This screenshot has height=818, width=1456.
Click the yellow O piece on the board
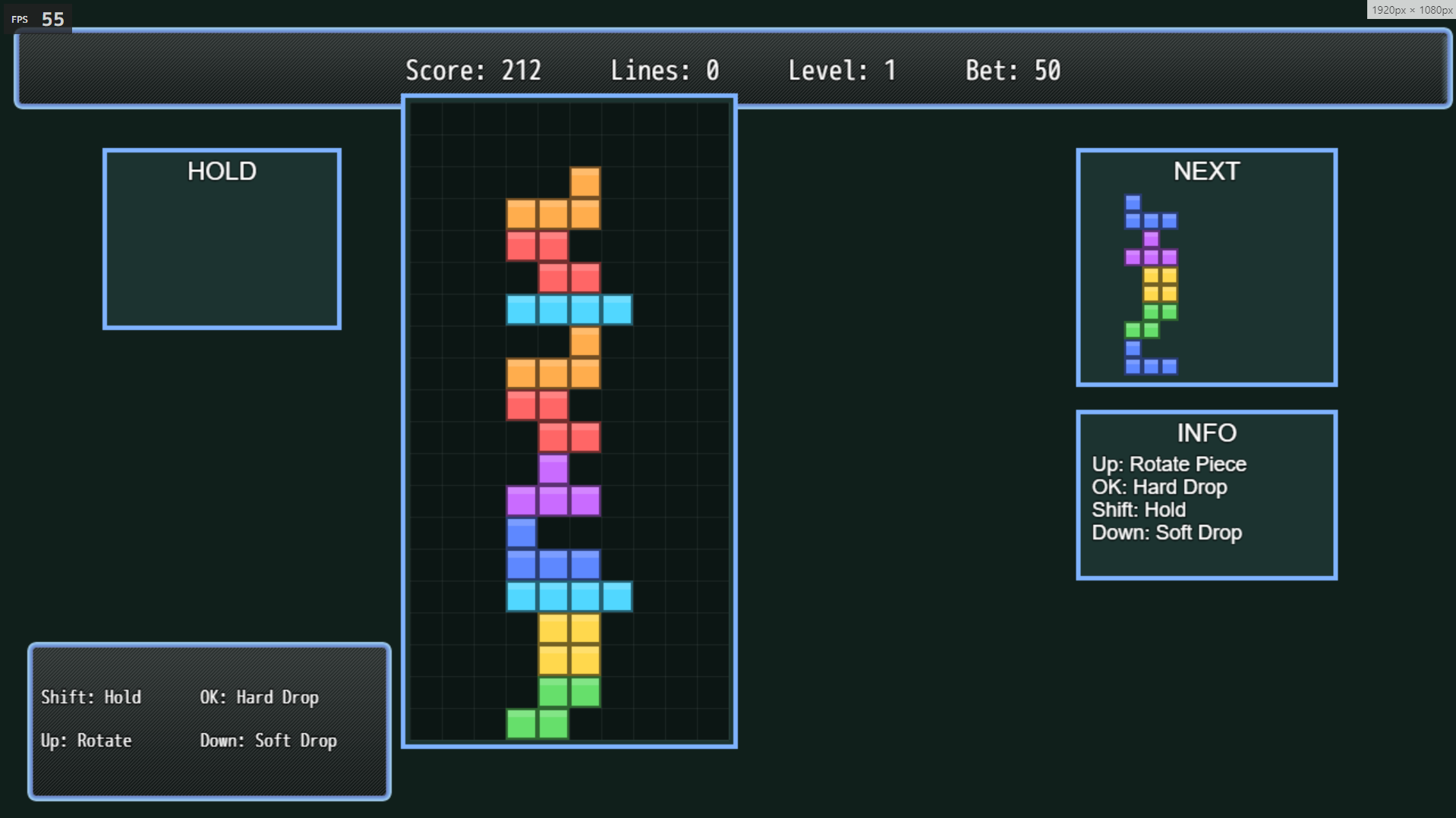click(x=569, y=644)
